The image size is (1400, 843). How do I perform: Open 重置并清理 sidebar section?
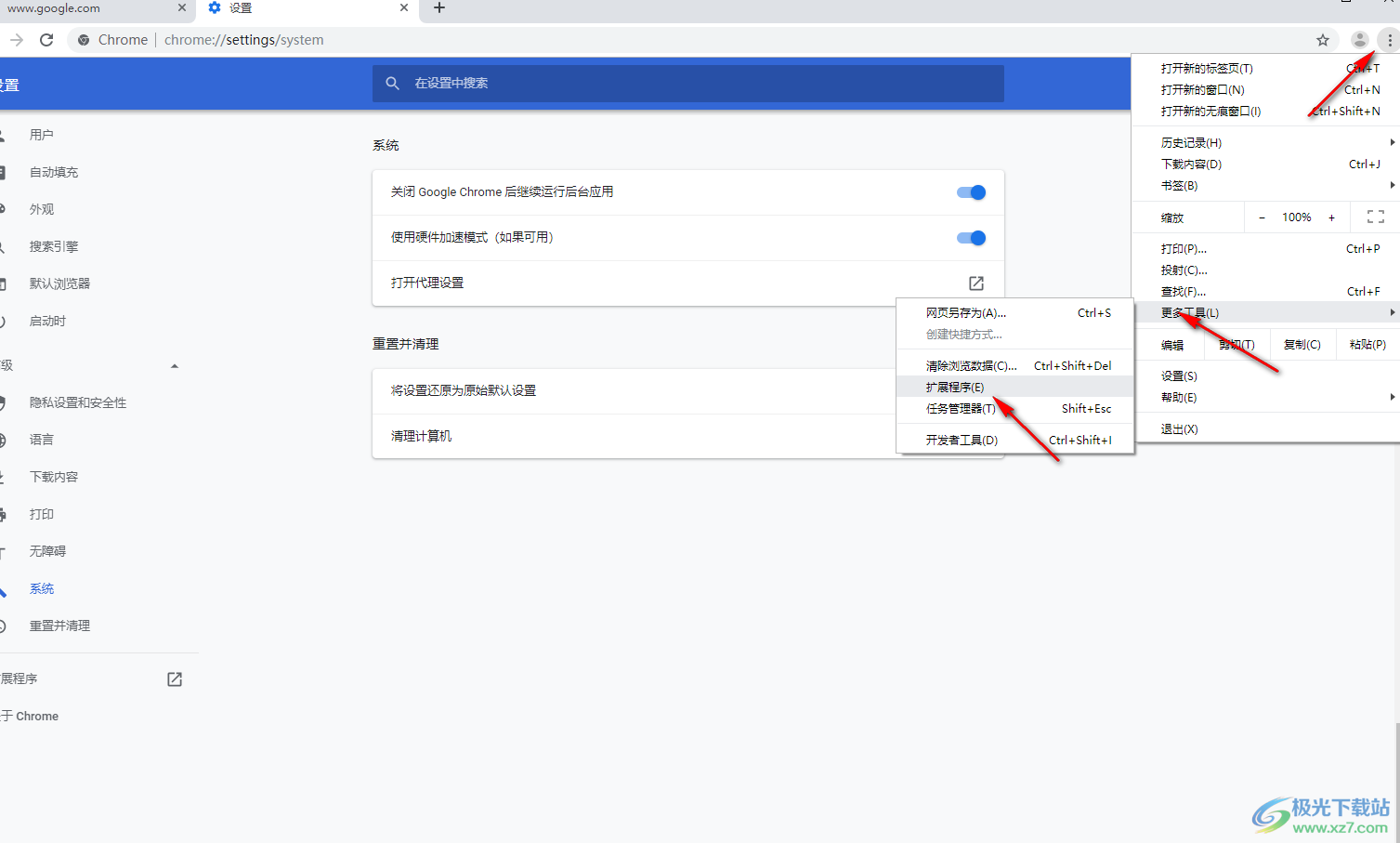point(59,626)
